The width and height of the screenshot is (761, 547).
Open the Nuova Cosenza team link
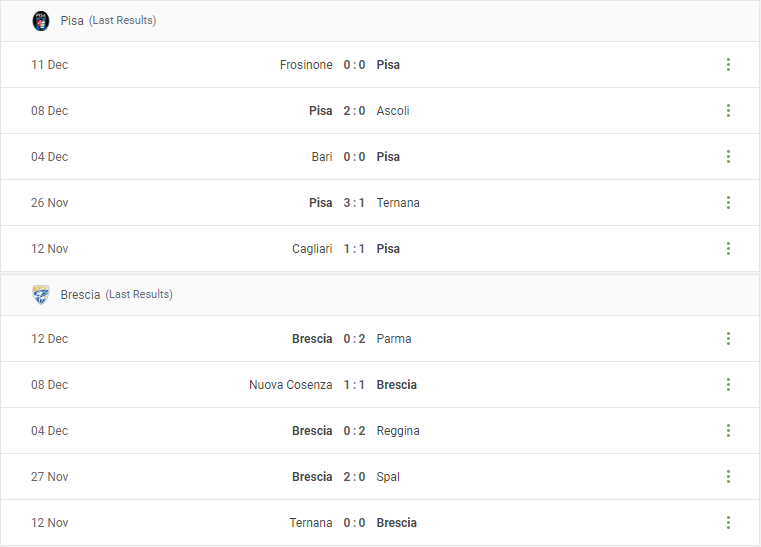(x=291, y=384)
